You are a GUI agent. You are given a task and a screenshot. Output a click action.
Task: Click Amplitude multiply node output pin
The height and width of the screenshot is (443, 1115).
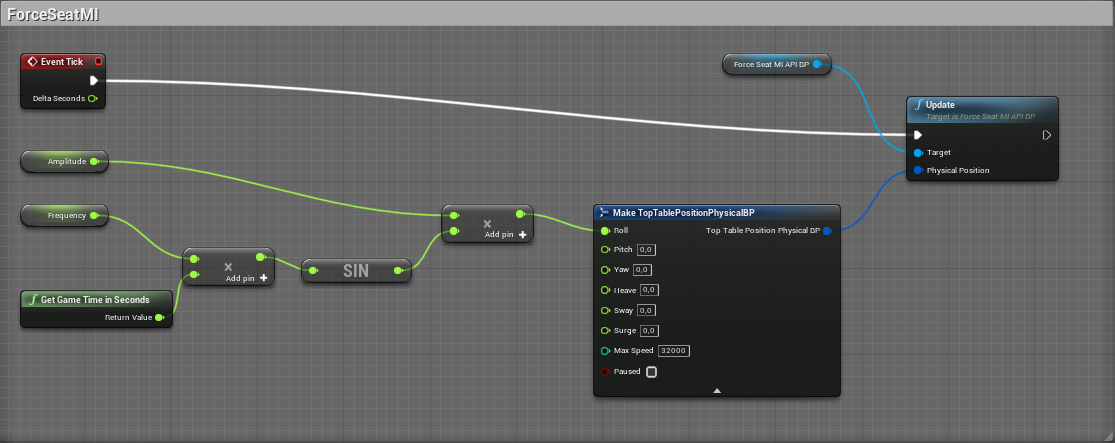pos(520,214)
